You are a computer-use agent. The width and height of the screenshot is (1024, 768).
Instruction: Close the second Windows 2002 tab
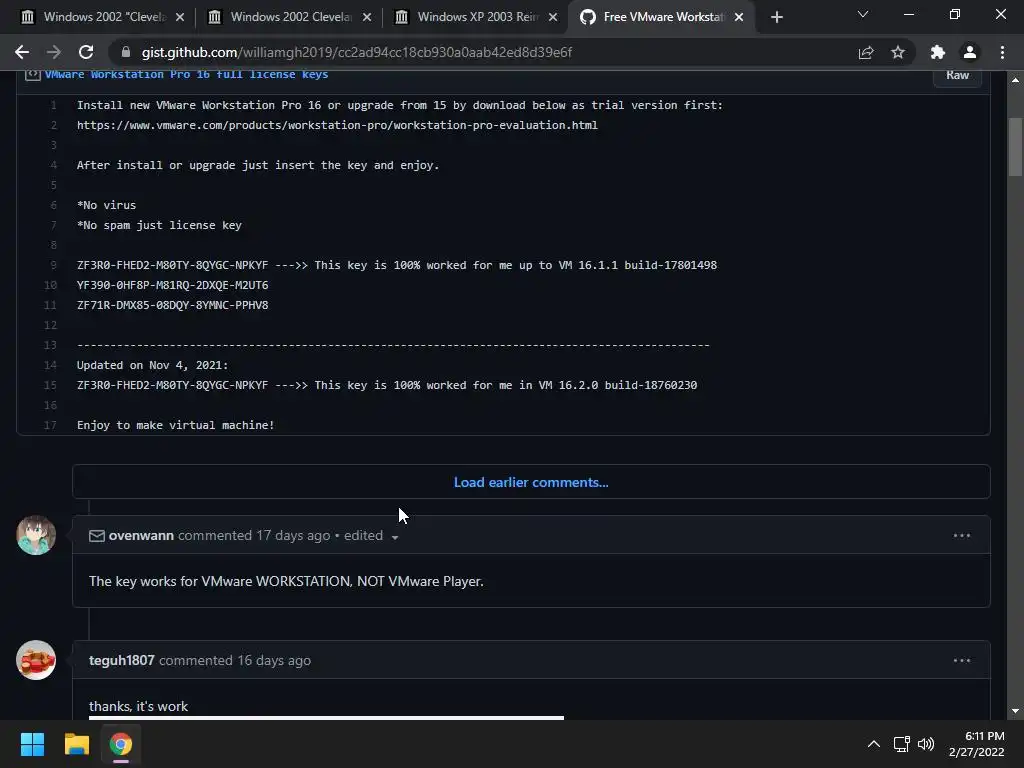pos(367,17)
